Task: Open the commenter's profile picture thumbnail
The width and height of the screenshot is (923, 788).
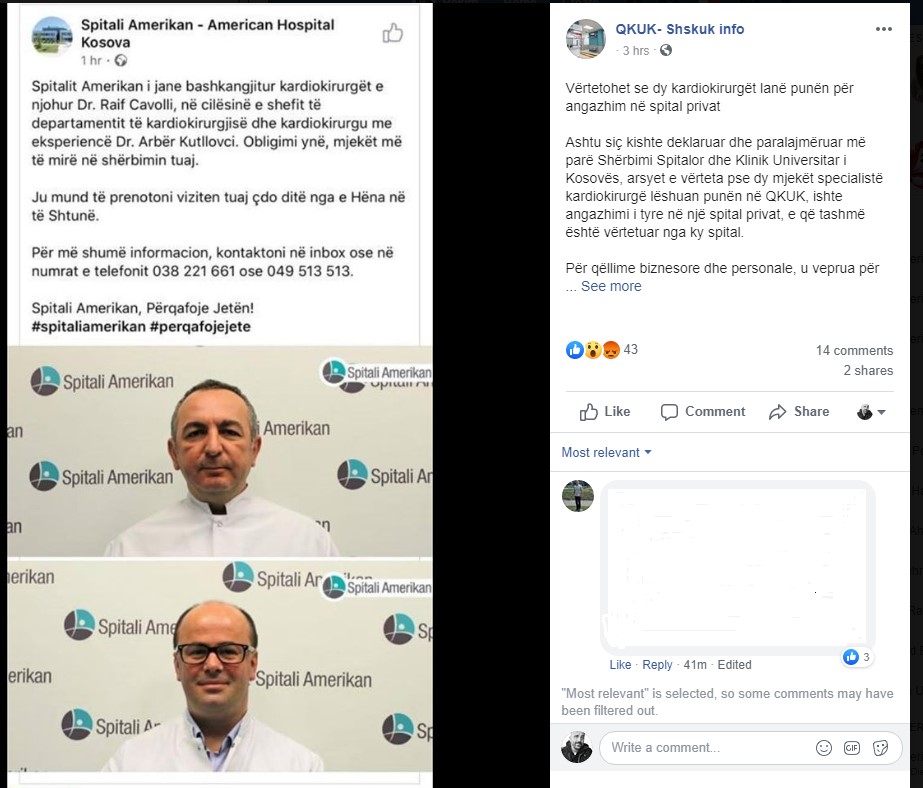Action: tap(578, 496)
